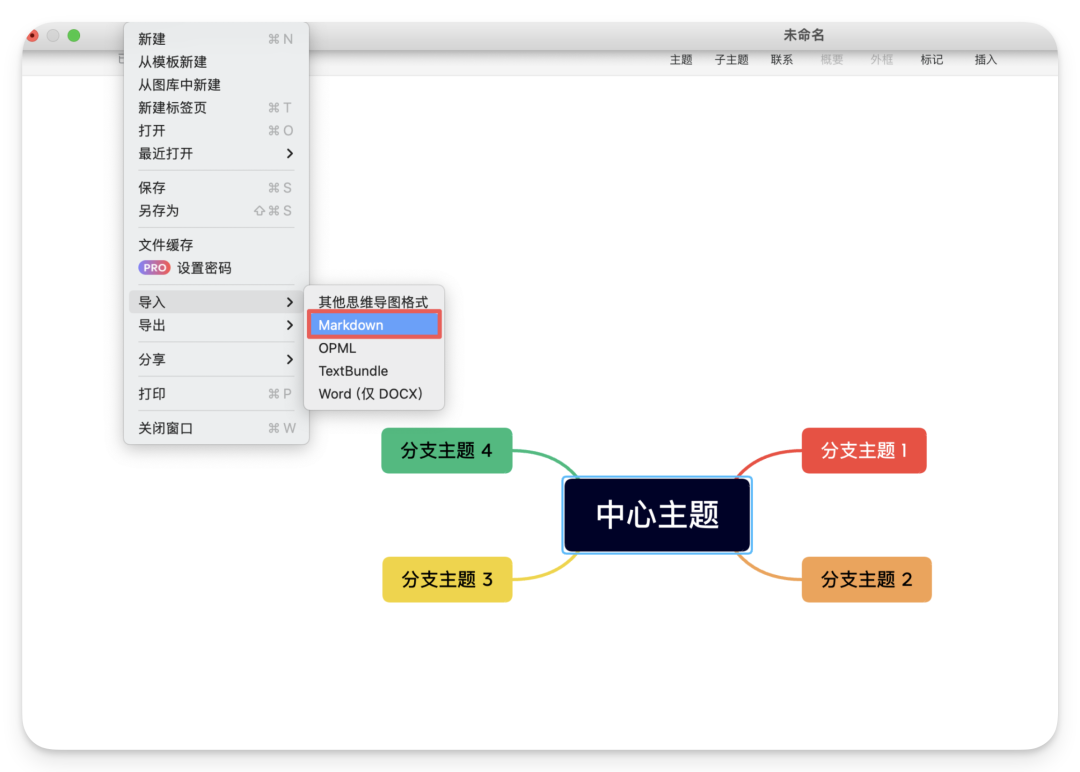Select the 中心主题 central node
Screen dimensions: 1080x772
coord(657,515)
